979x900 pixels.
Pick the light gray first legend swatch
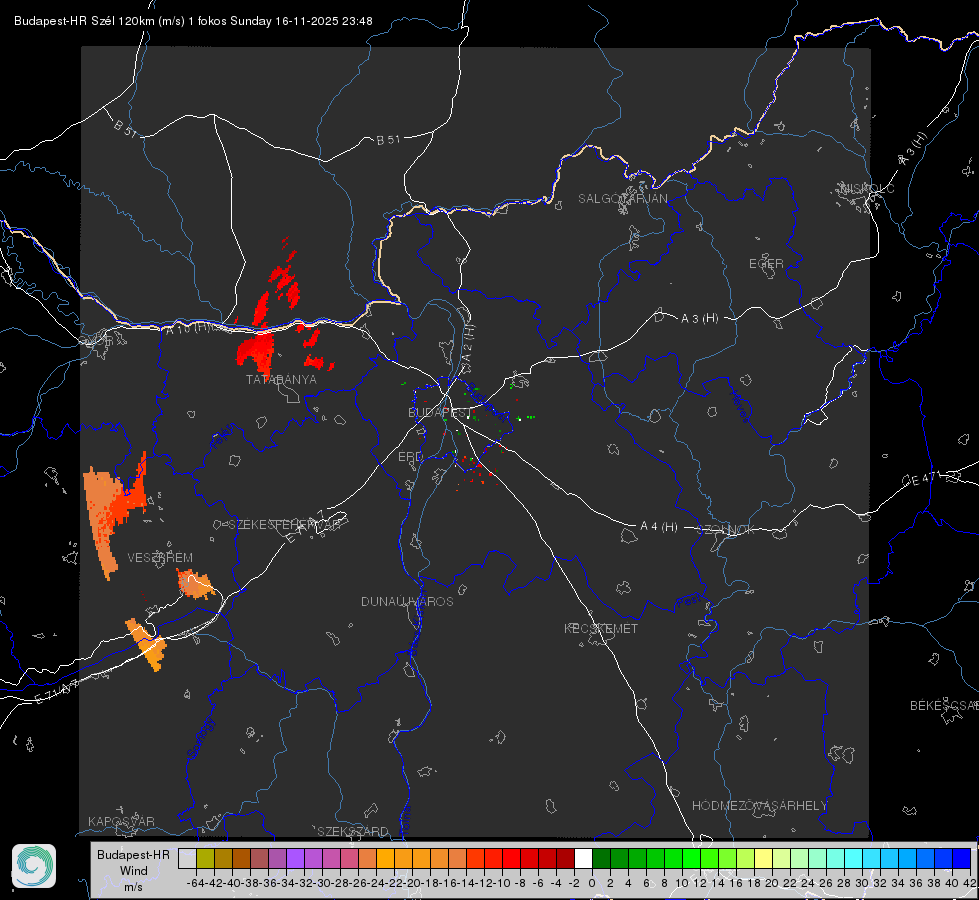pos(187,859)
